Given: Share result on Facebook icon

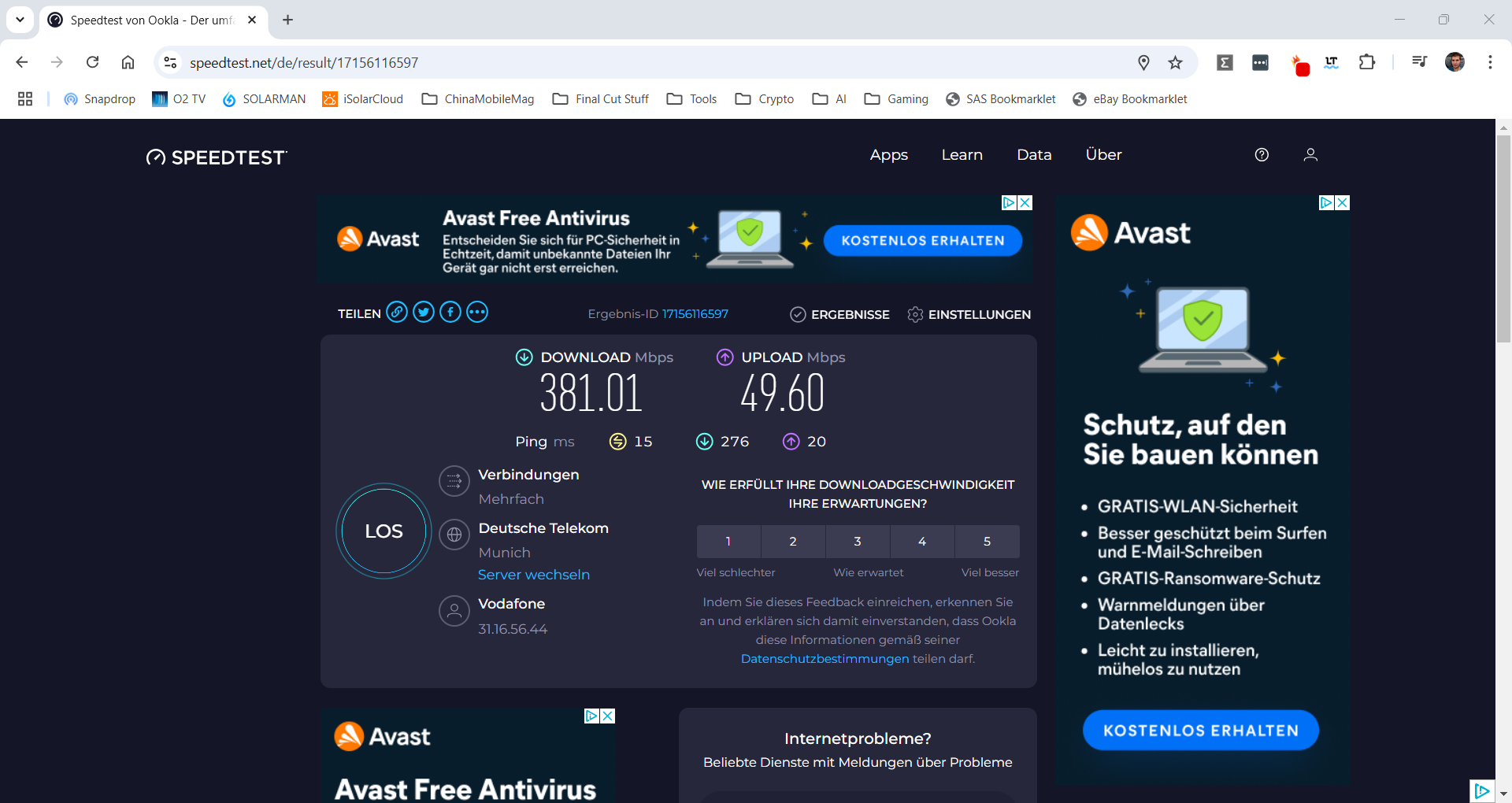Looking at the screenshot, I should (x=450, y=313).
